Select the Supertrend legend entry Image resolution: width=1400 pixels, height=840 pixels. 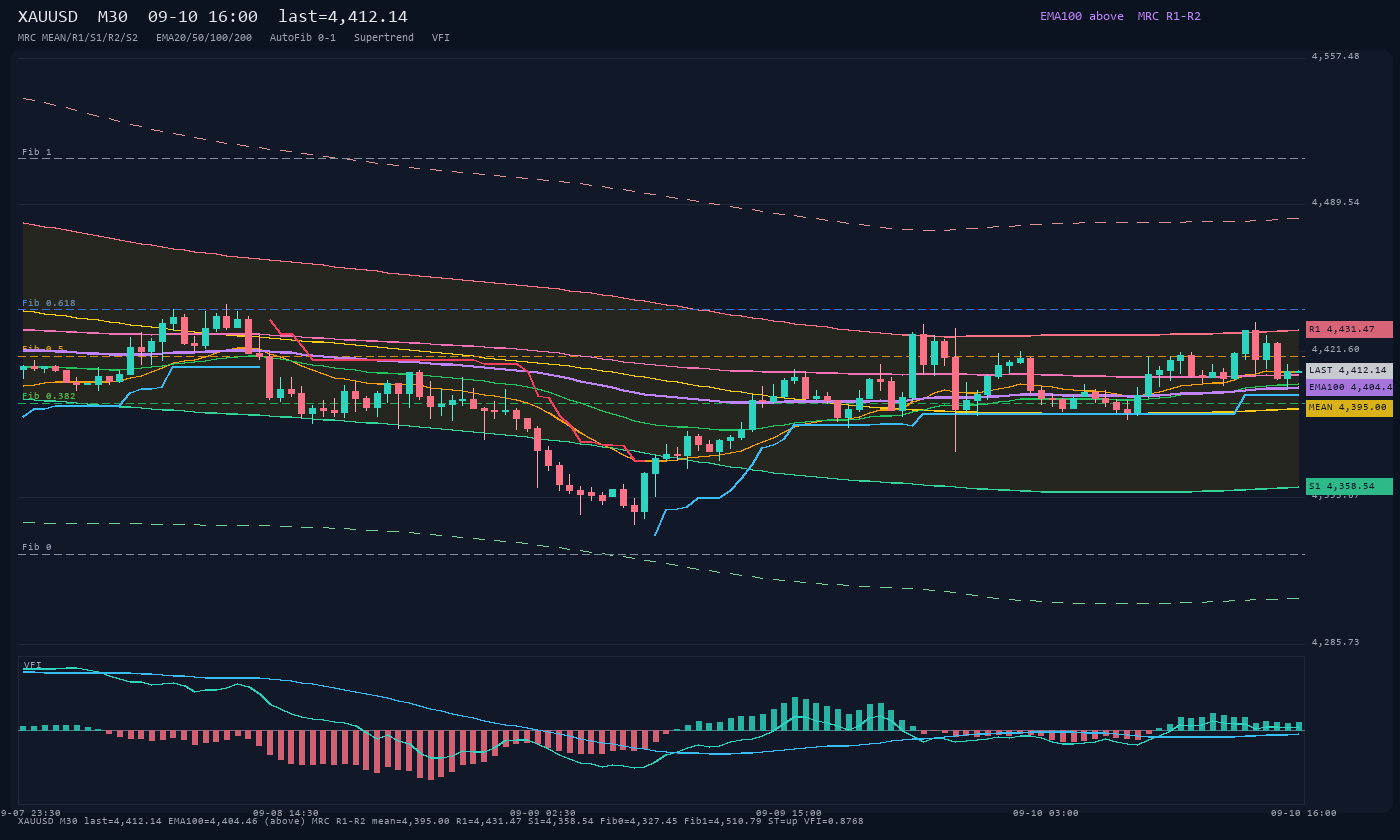384,38
